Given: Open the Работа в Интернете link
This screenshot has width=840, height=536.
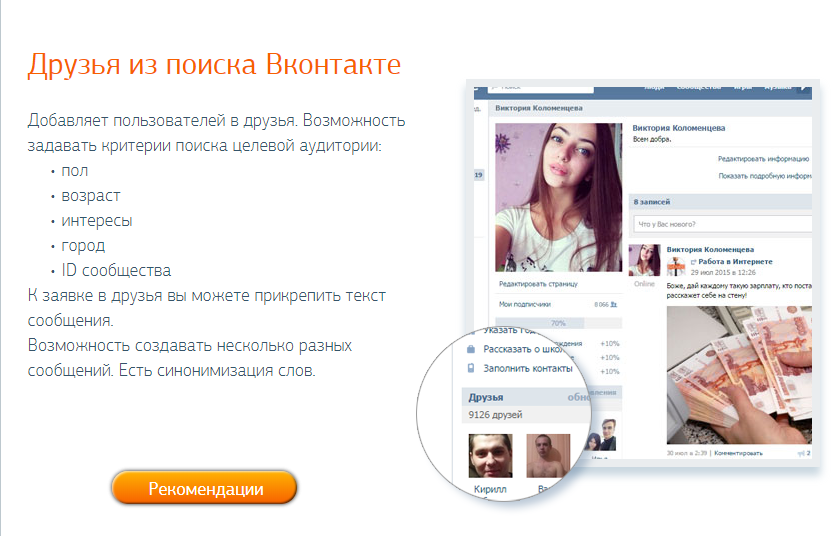Looking at the screenshot, I should [735, 262].
